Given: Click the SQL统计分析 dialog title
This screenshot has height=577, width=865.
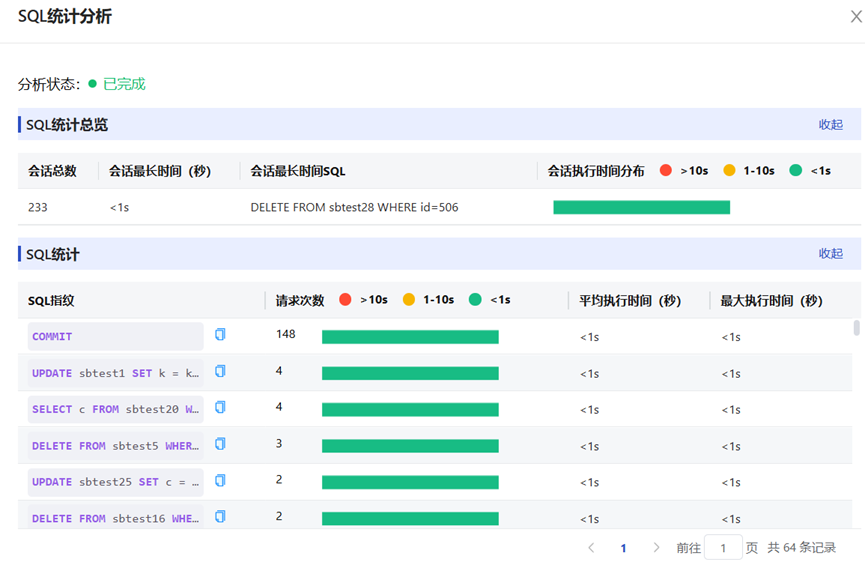Looking at the screenshot, I should [x=65, y=17].
